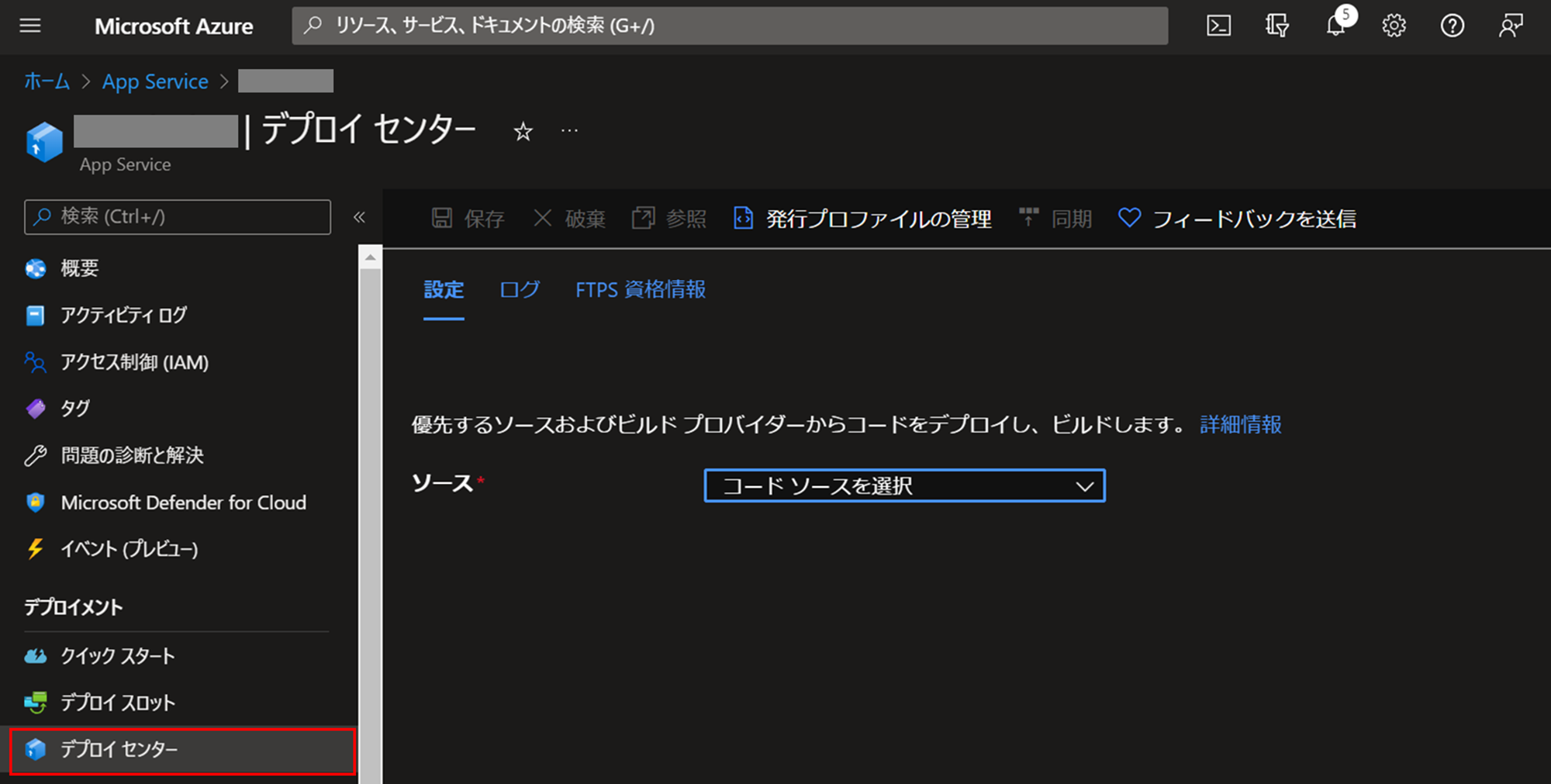Go to App Service breadcrumb link
1551x784 pixels.
click(x=155, y=81)
